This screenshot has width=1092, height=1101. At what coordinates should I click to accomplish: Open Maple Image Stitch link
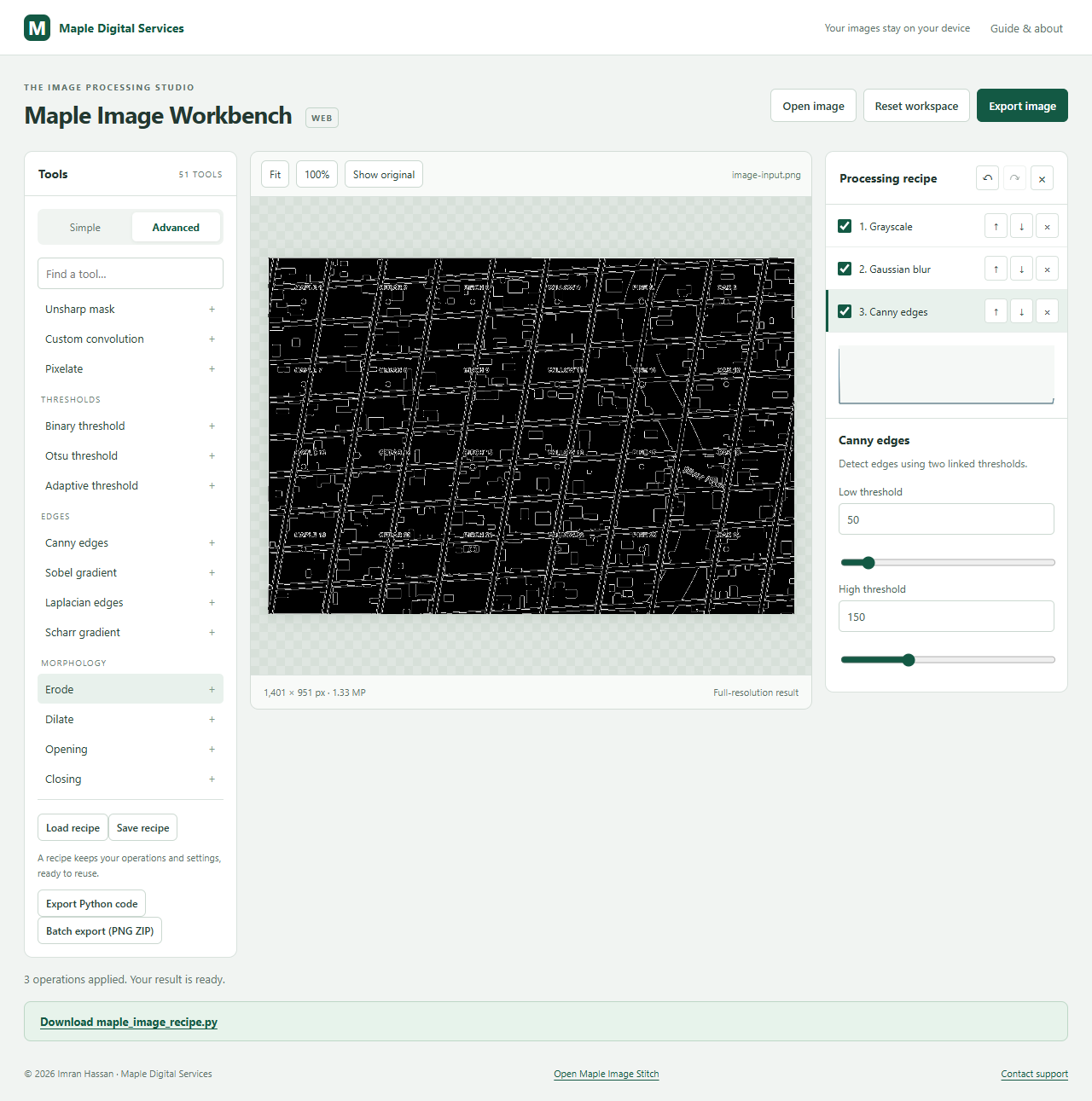point(607,1074)
